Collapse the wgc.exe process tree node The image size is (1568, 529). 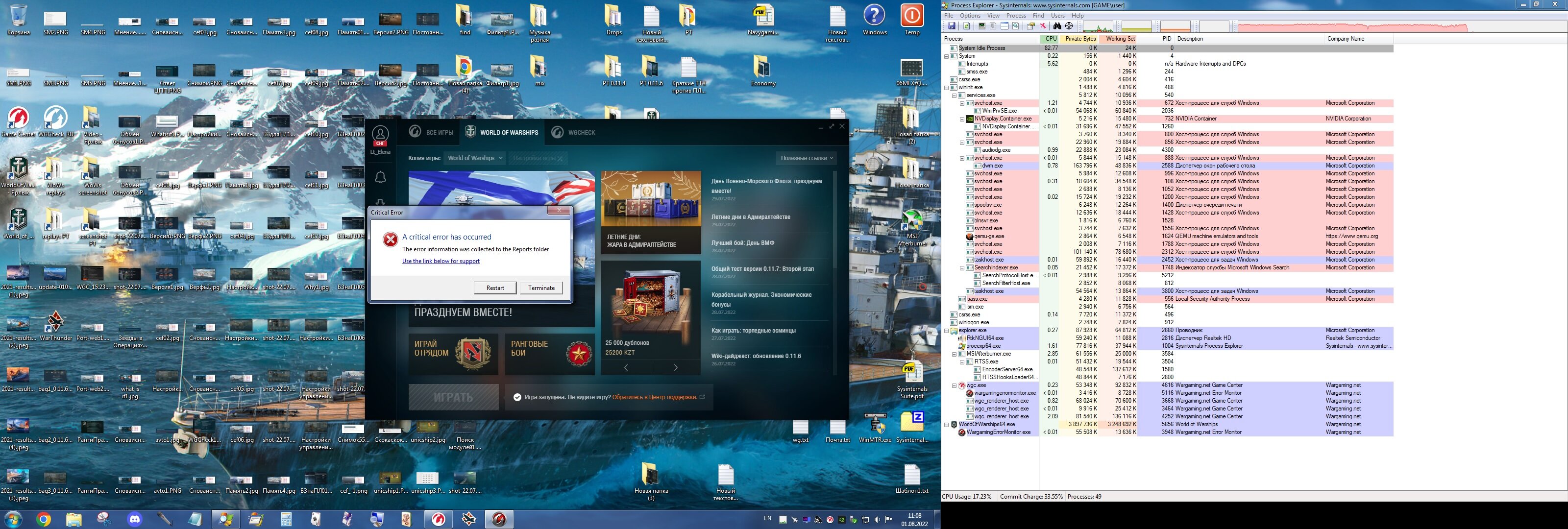point(955,385)
